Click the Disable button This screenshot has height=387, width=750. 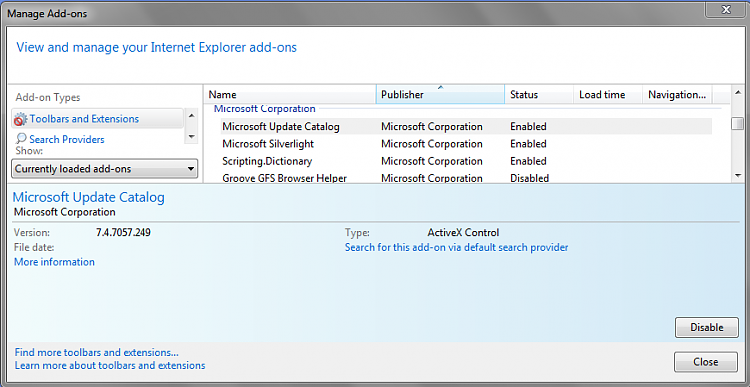point(706,328)
